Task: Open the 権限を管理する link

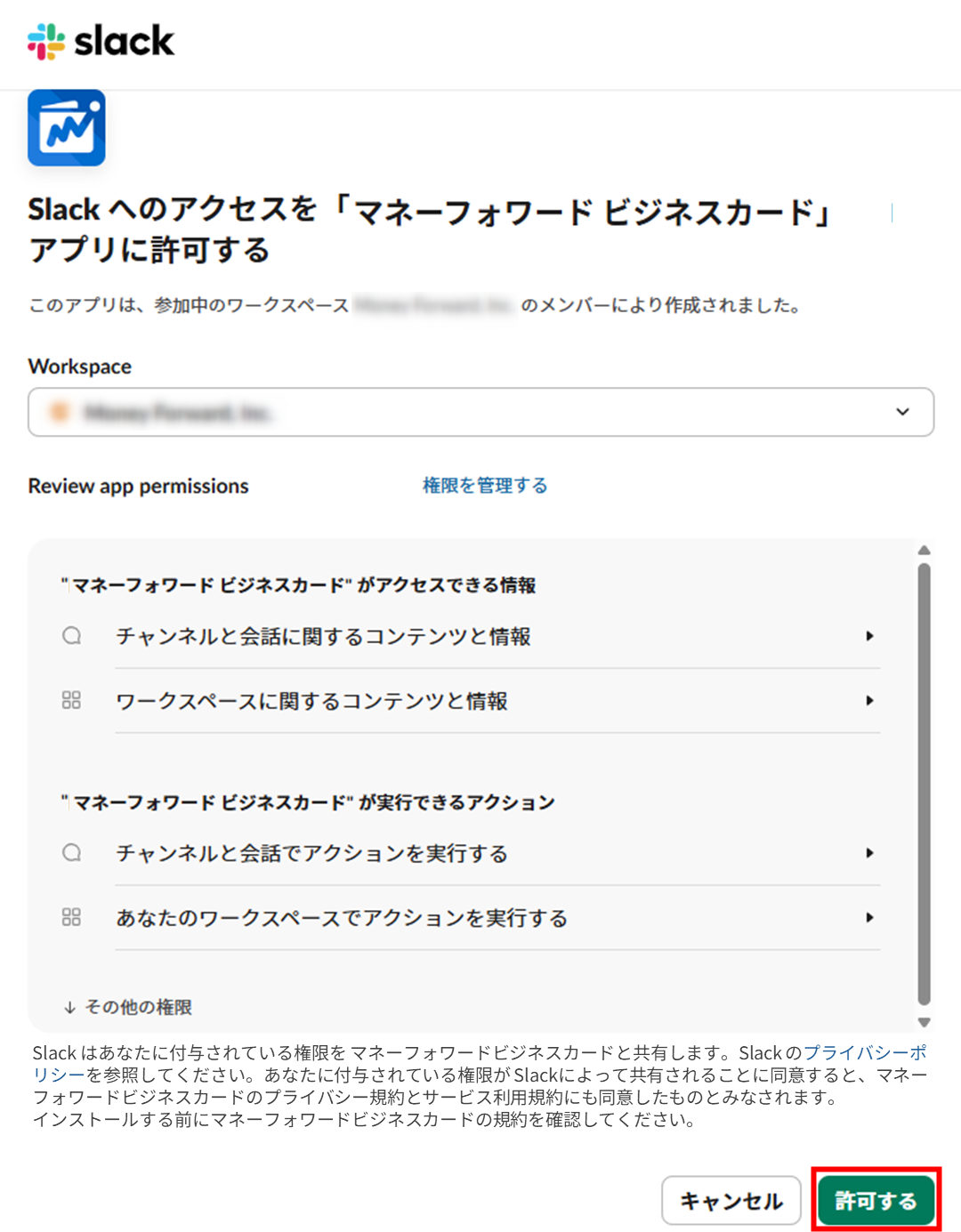Action: click(x=485, y=486)
